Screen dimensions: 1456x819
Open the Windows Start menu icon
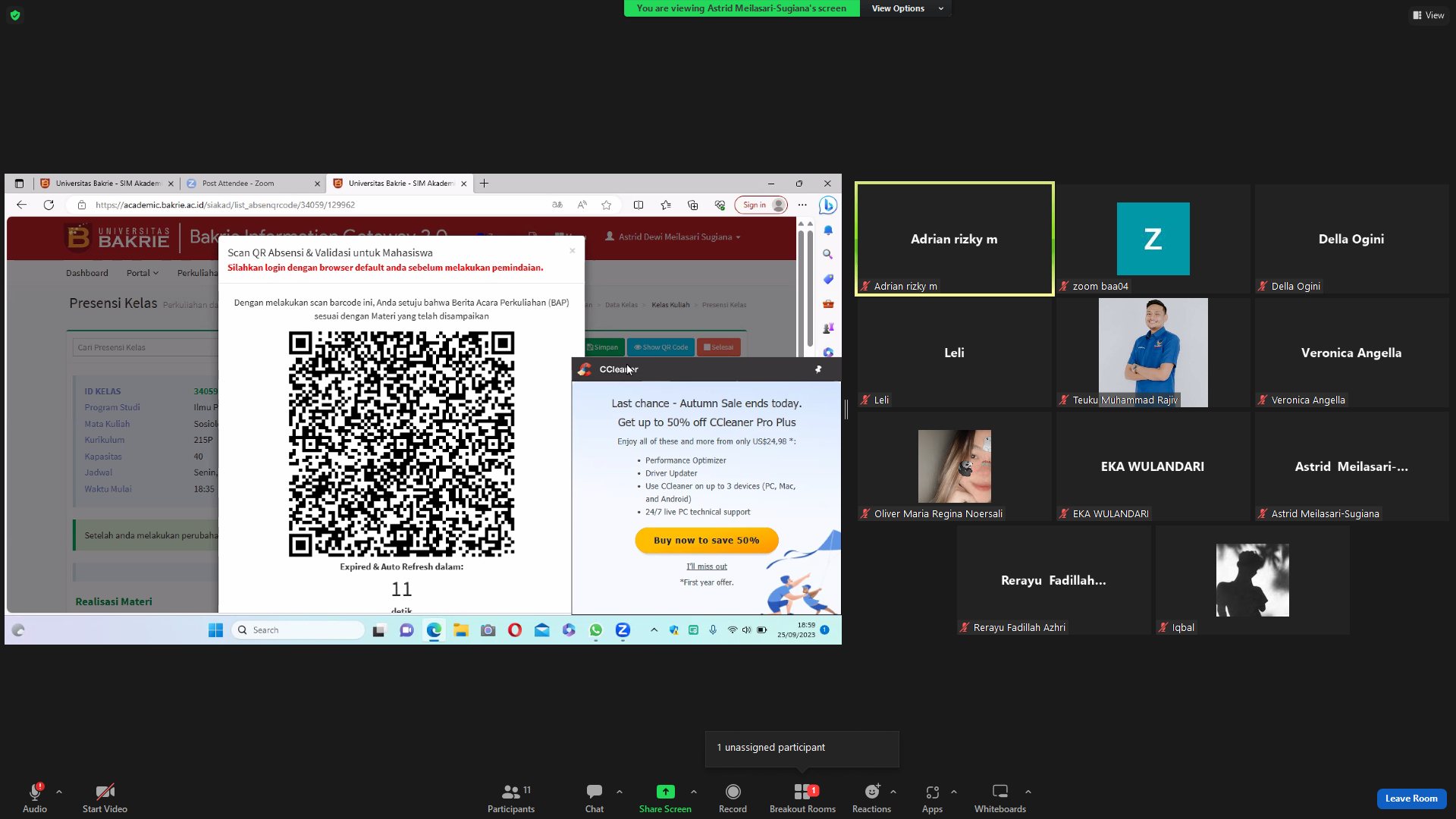tap(215, 630)
